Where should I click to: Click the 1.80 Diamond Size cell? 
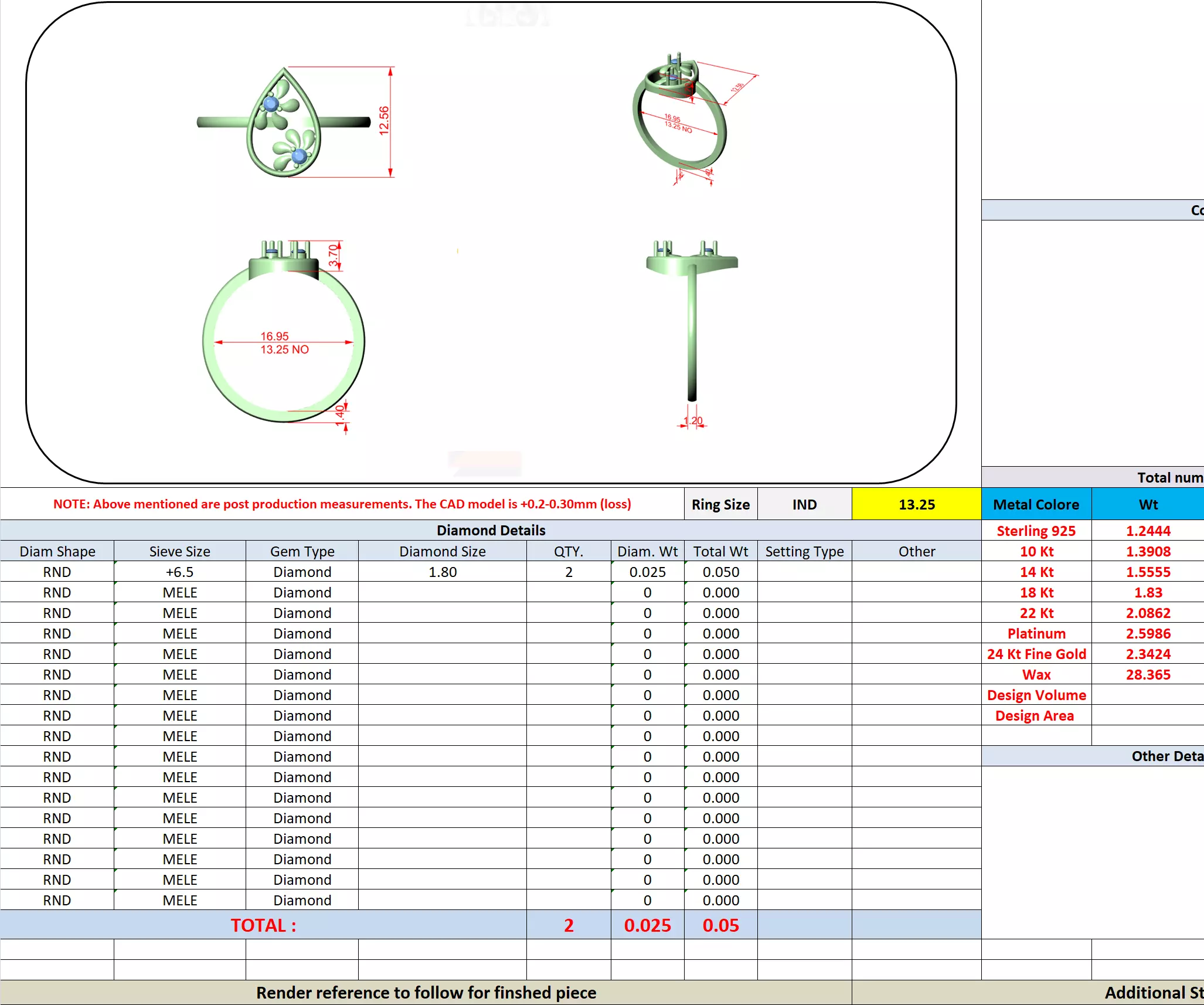442,572
